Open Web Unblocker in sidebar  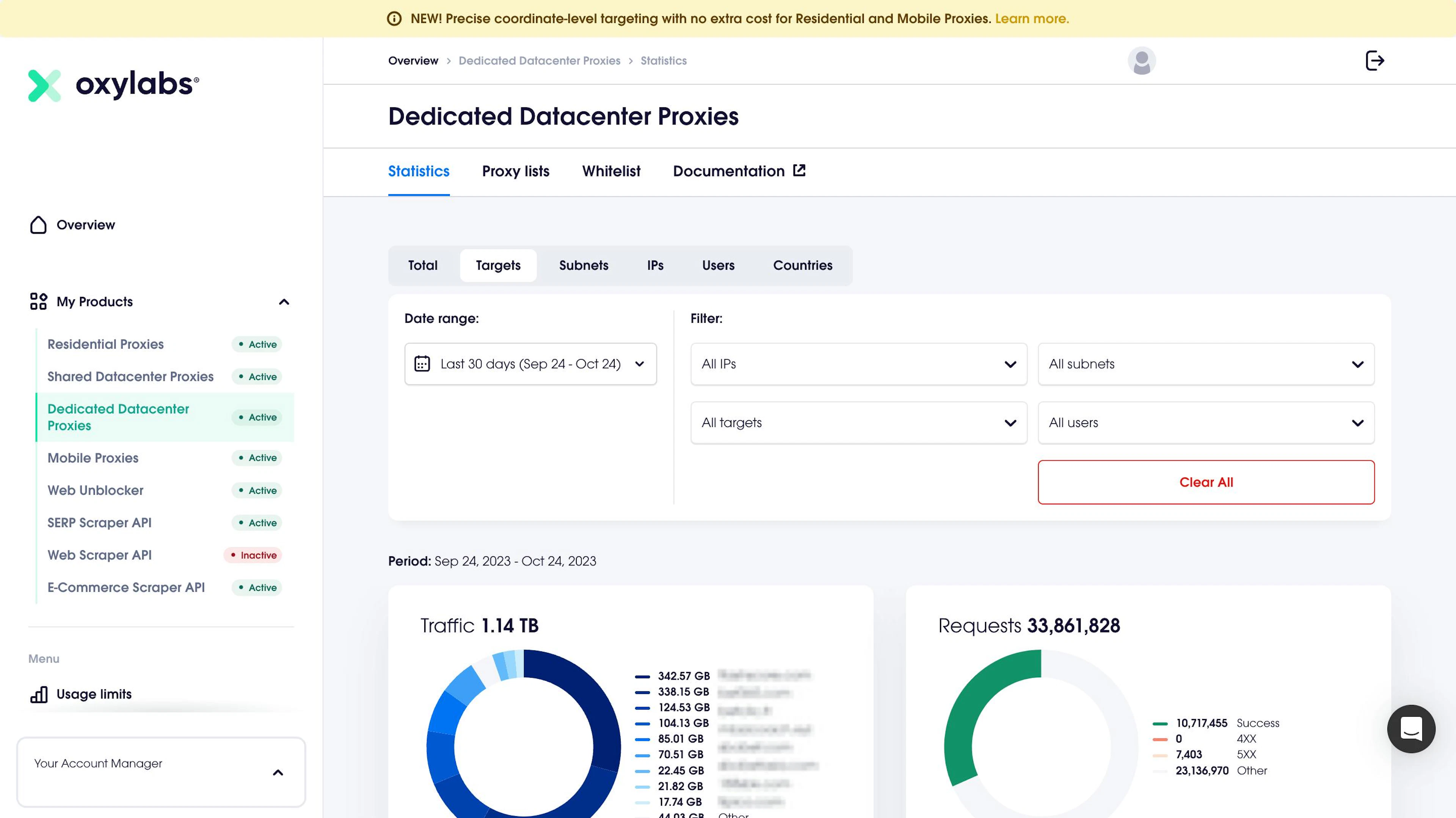(x=96, y=490)
